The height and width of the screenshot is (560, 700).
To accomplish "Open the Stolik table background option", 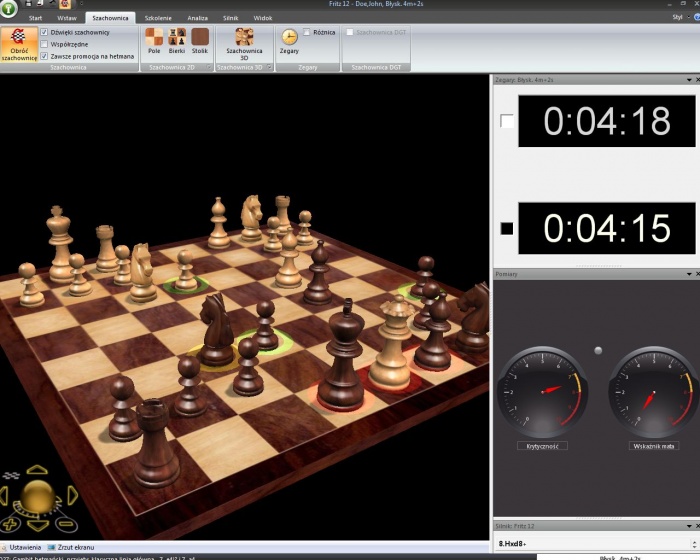I will [x=200, y=41].
